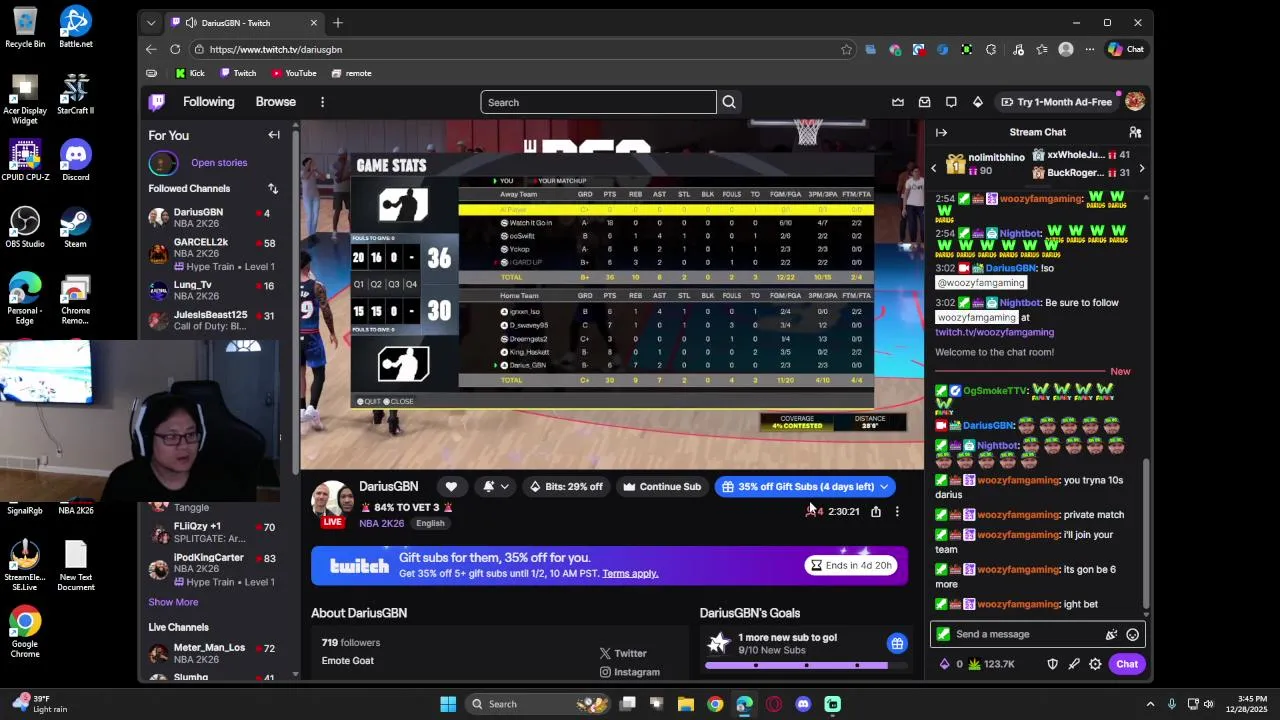Open the stream's three-dot options menu

click(x=897, y=511)
